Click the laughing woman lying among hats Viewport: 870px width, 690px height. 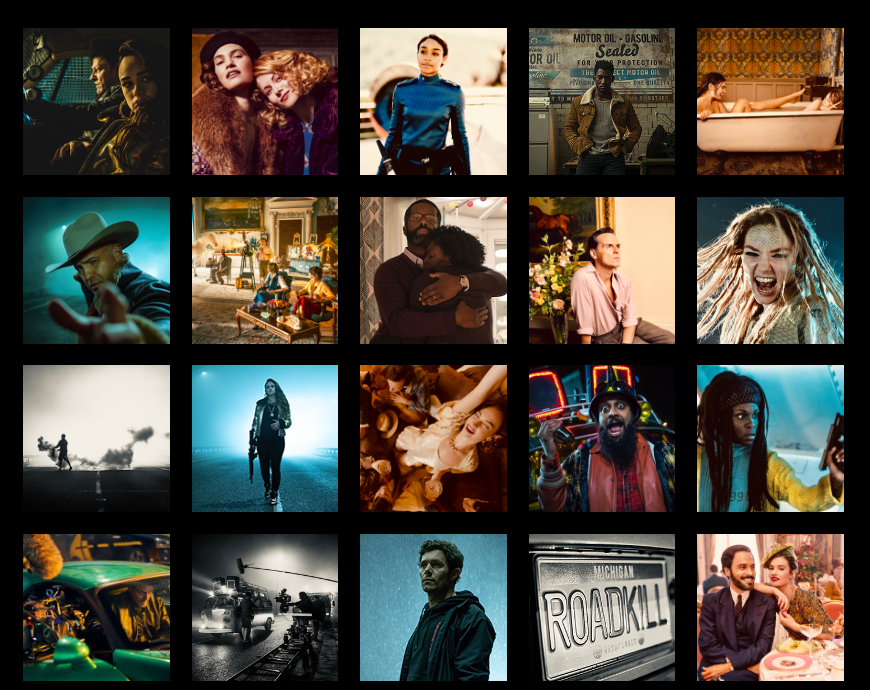(x=433, y=438)
